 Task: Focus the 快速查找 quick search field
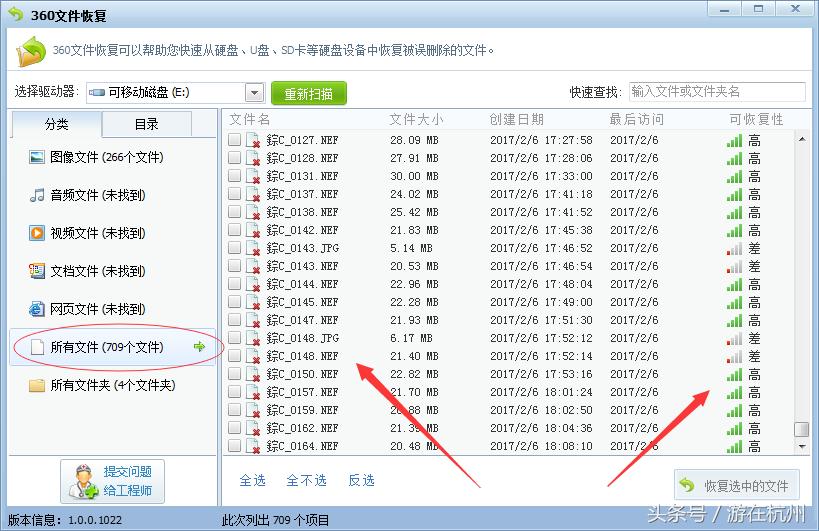pyautogui.click(x=717, y=92)
